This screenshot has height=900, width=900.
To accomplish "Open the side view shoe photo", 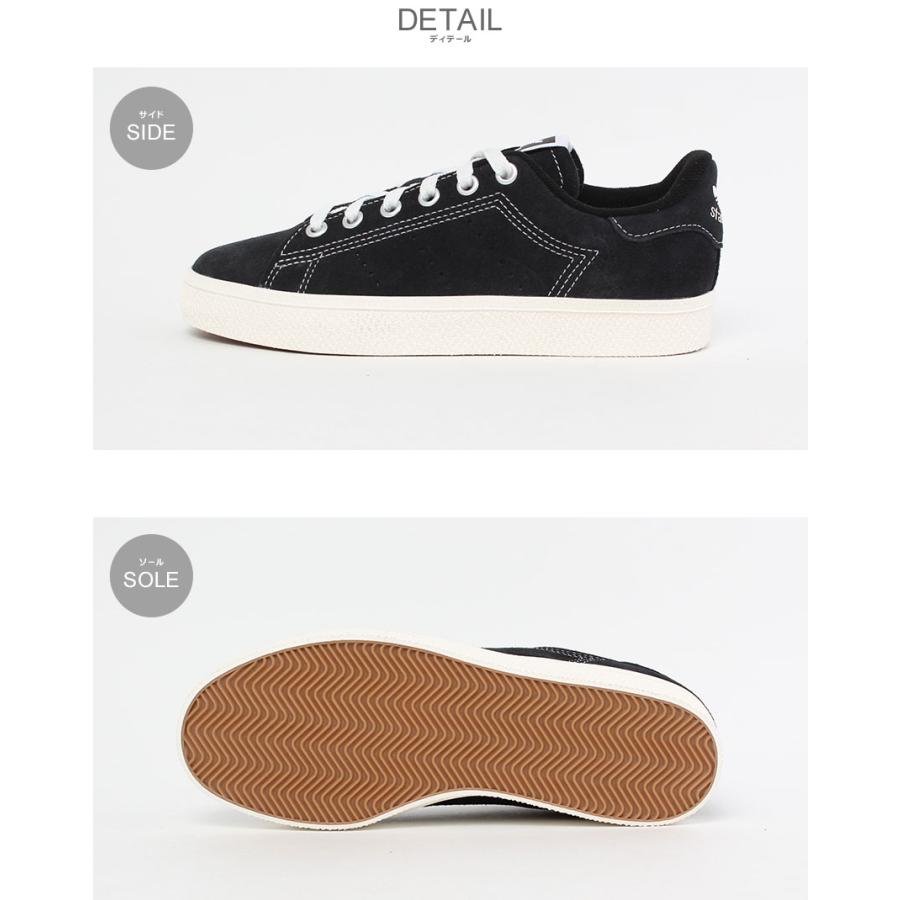I will coord(450,258).
